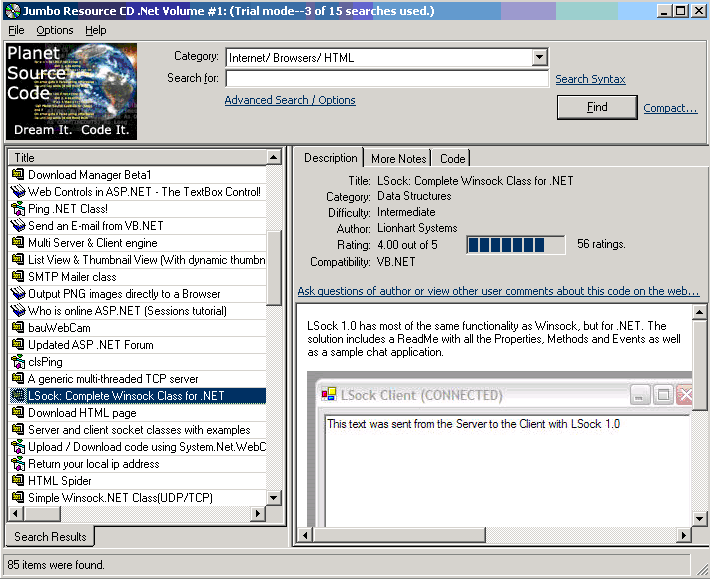
Task: Click the results list scroll down arrow
Action: pyautogui.click(x=273, y=498)
